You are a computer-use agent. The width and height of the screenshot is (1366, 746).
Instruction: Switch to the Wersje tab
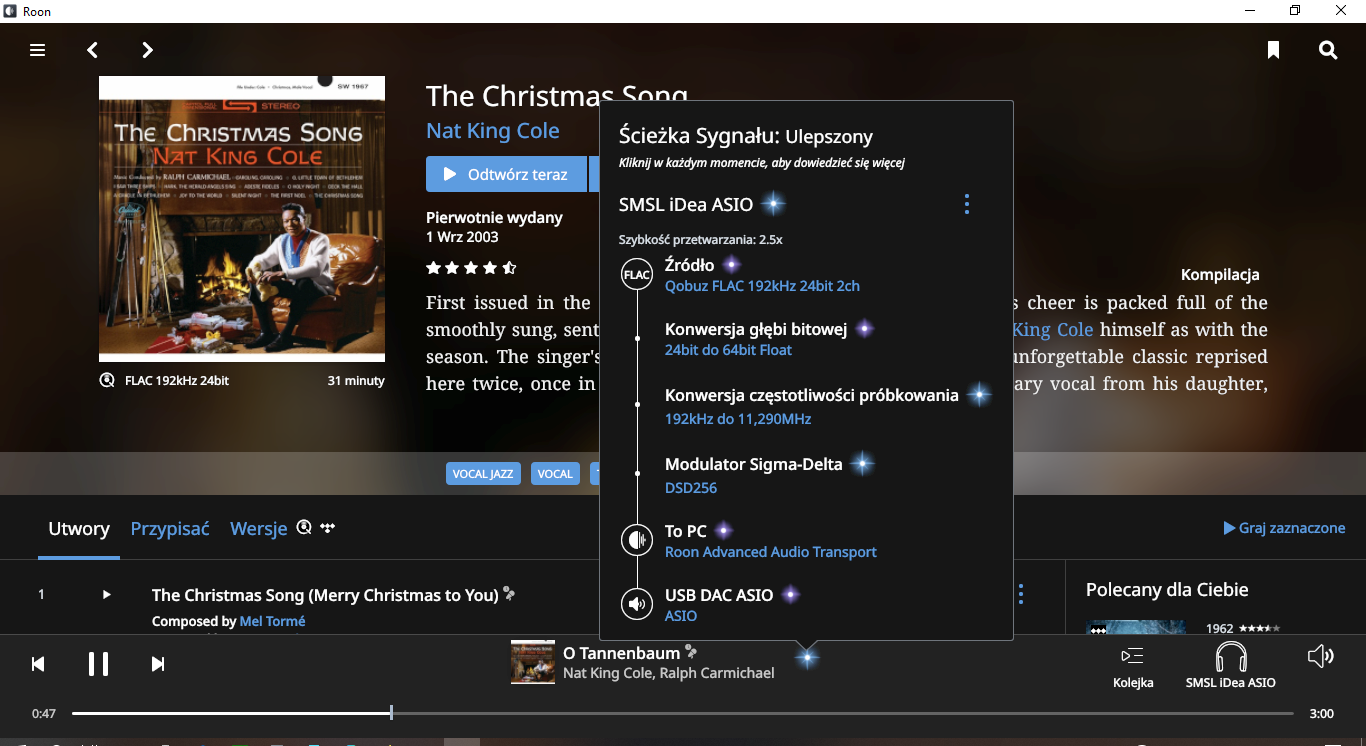click(x=258, y=529)
